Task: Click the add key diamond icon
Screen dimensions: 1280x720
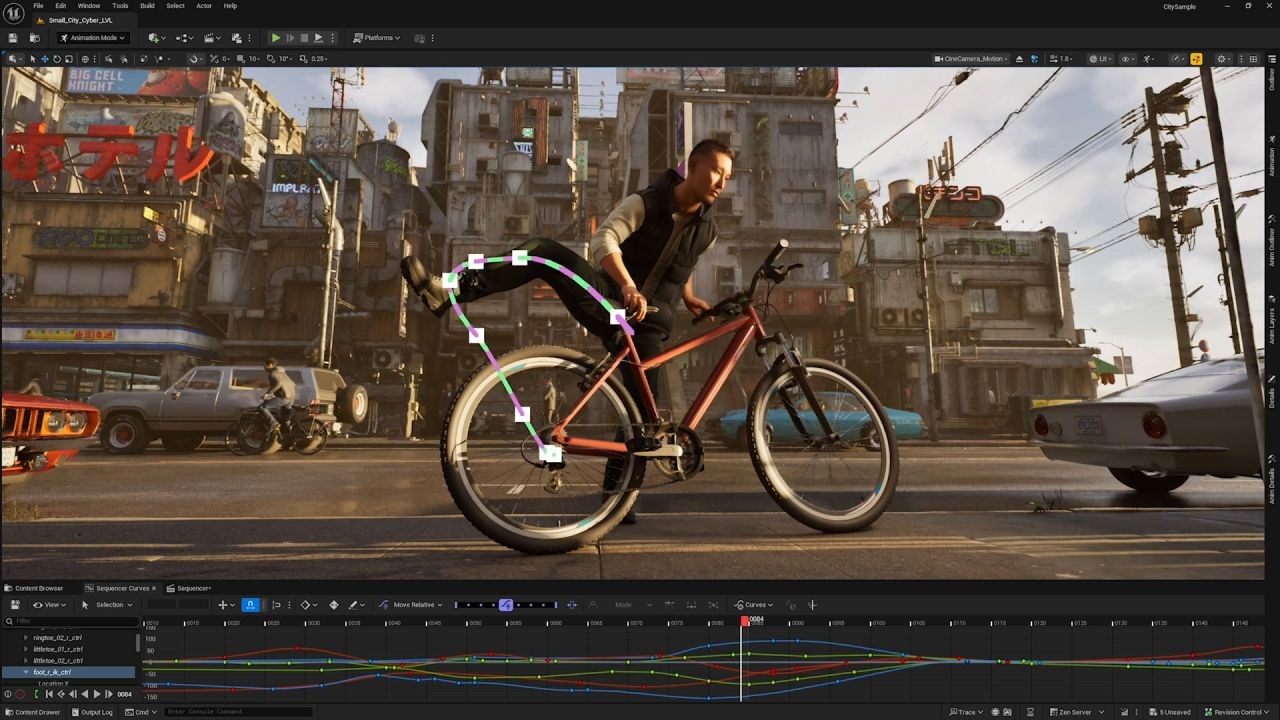Action: [x=334, y=605]
